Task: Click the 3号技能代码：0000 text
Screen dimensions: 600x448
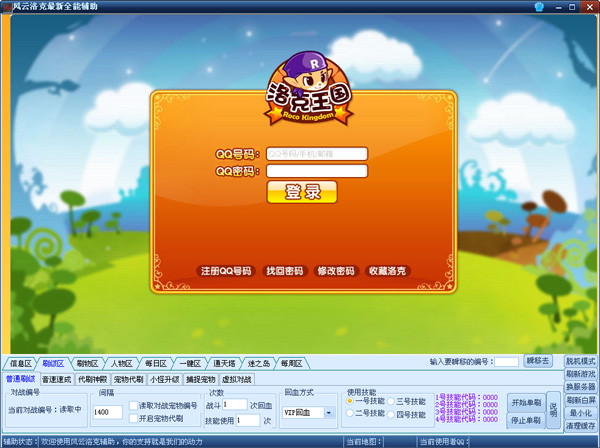Action: pyautogui.click(x=466, y=412)
